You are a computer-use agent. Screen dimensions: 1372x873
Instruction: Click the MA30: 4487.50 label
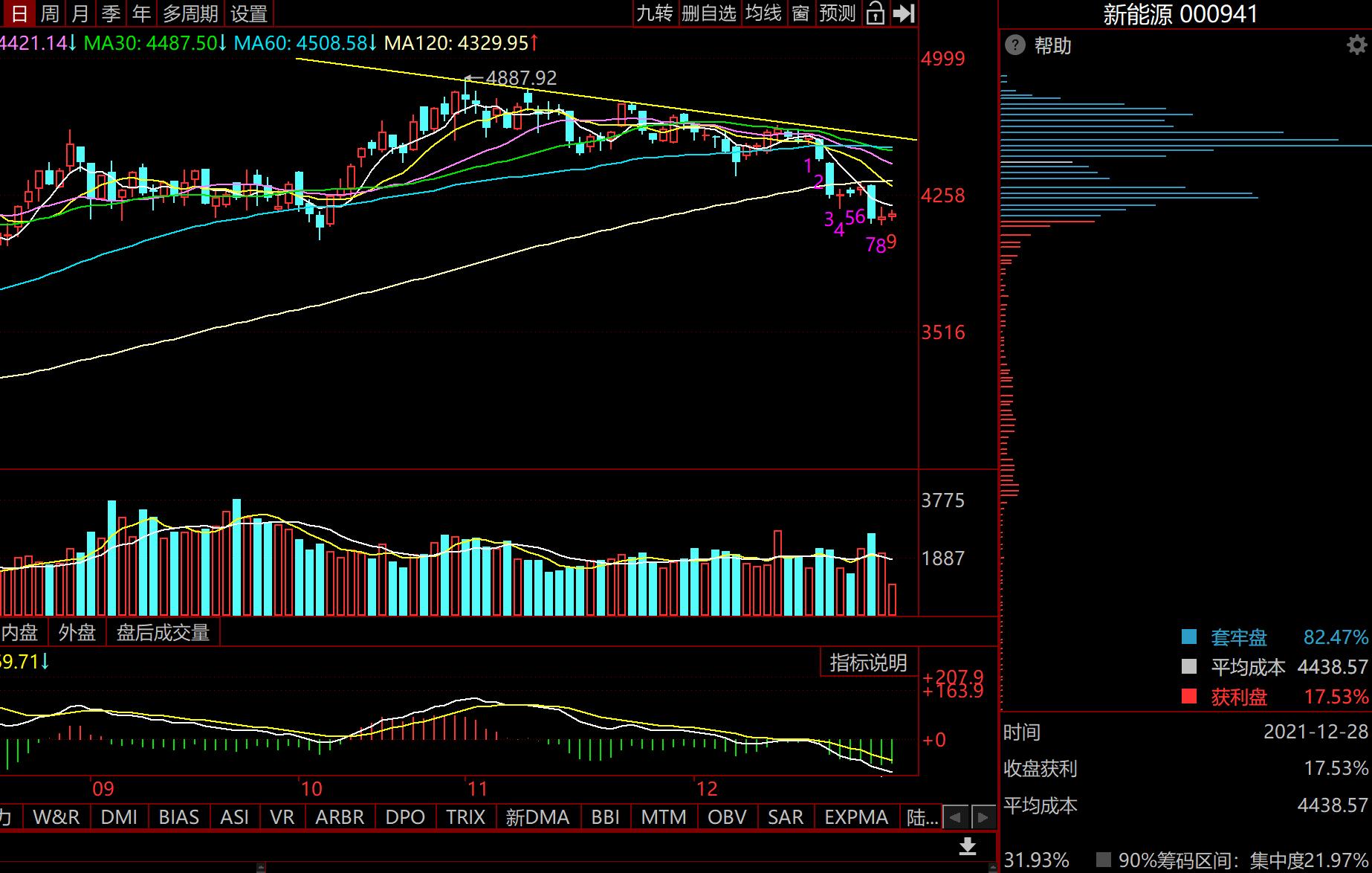(x=155, y=43)
